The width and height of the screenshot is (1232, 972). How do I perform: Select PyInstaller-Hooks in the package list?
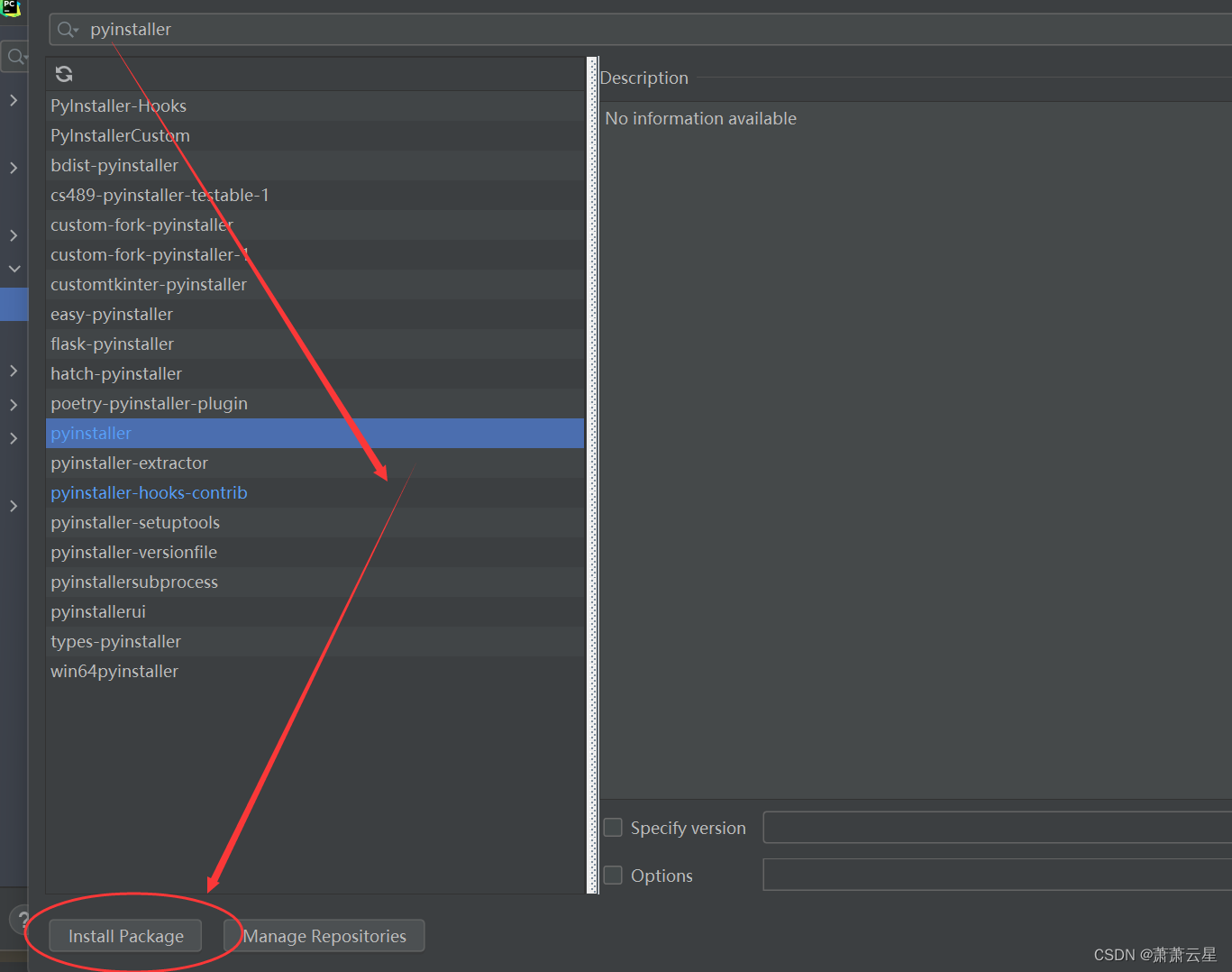point(315,105)
